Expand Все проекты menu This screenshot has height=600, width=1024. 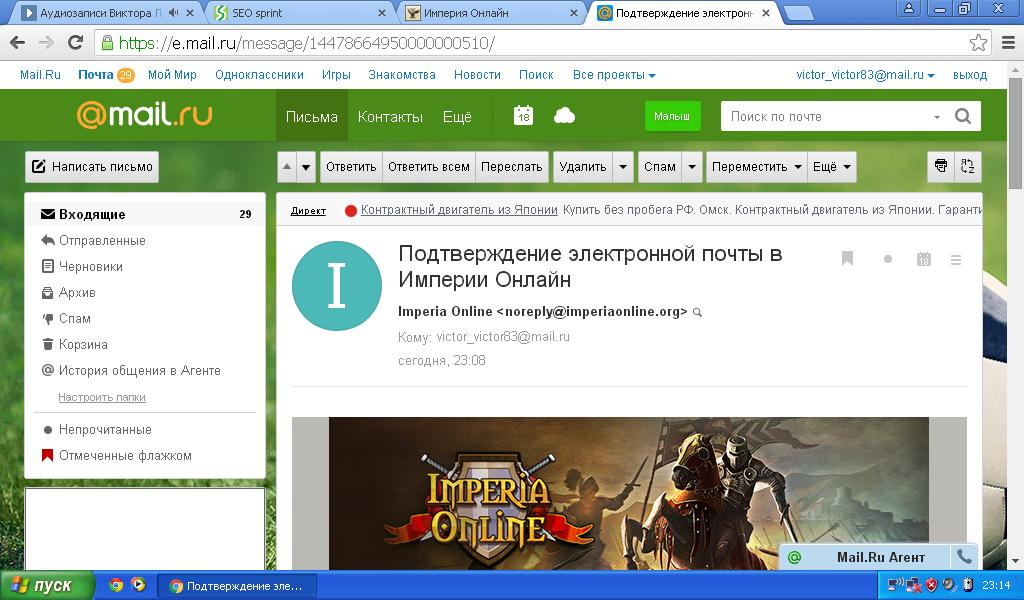614,74
